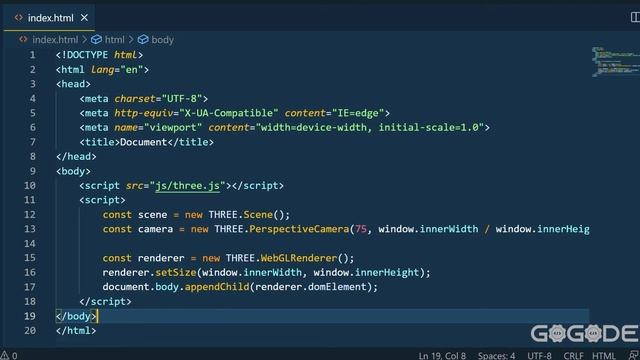Click the number 75 camera argument
Viewport: 640px width, 360px height.
point(361,229)
